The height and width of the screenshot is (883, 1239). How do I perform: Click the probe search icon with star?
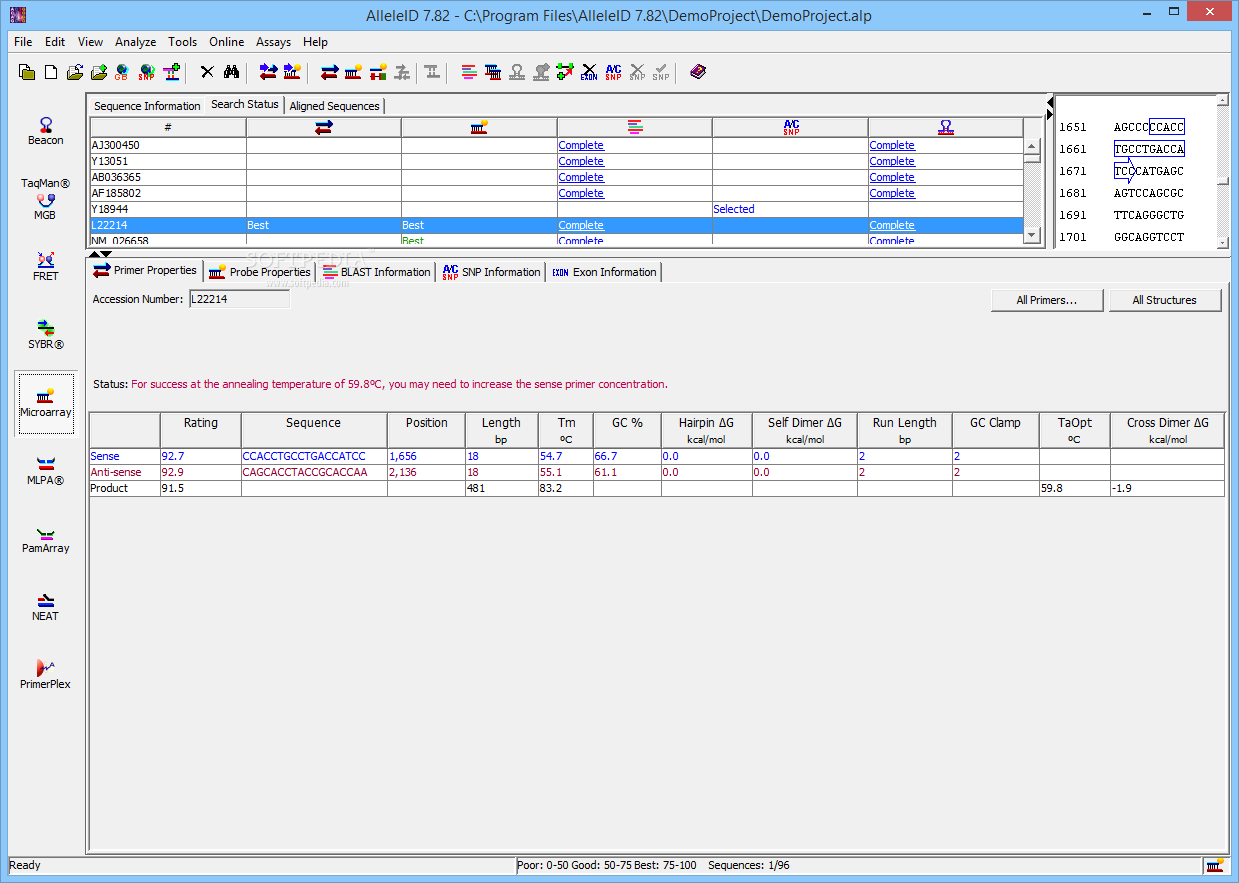[x=292, y=72]
